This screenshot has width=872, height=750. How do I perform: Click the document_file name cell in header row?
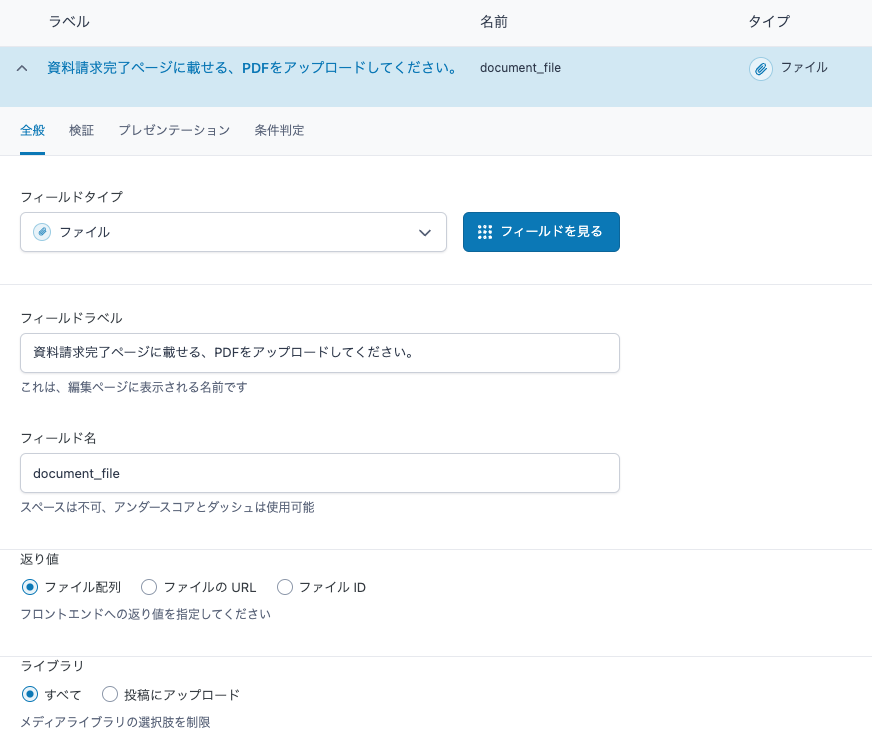520,68
